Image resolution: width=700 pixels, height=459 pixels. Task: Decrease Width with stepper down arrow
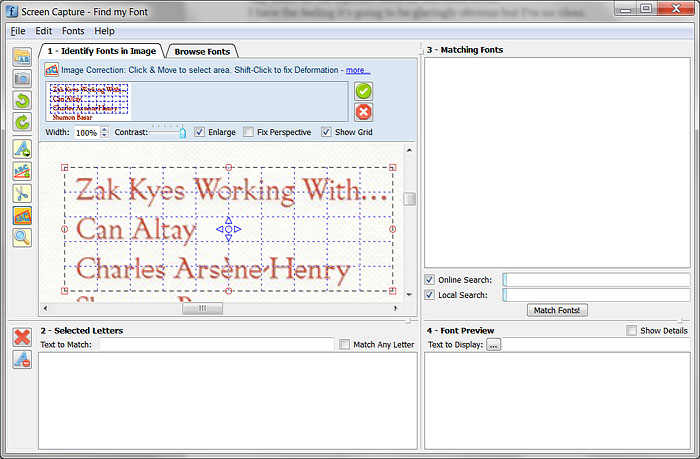(104, 135)
